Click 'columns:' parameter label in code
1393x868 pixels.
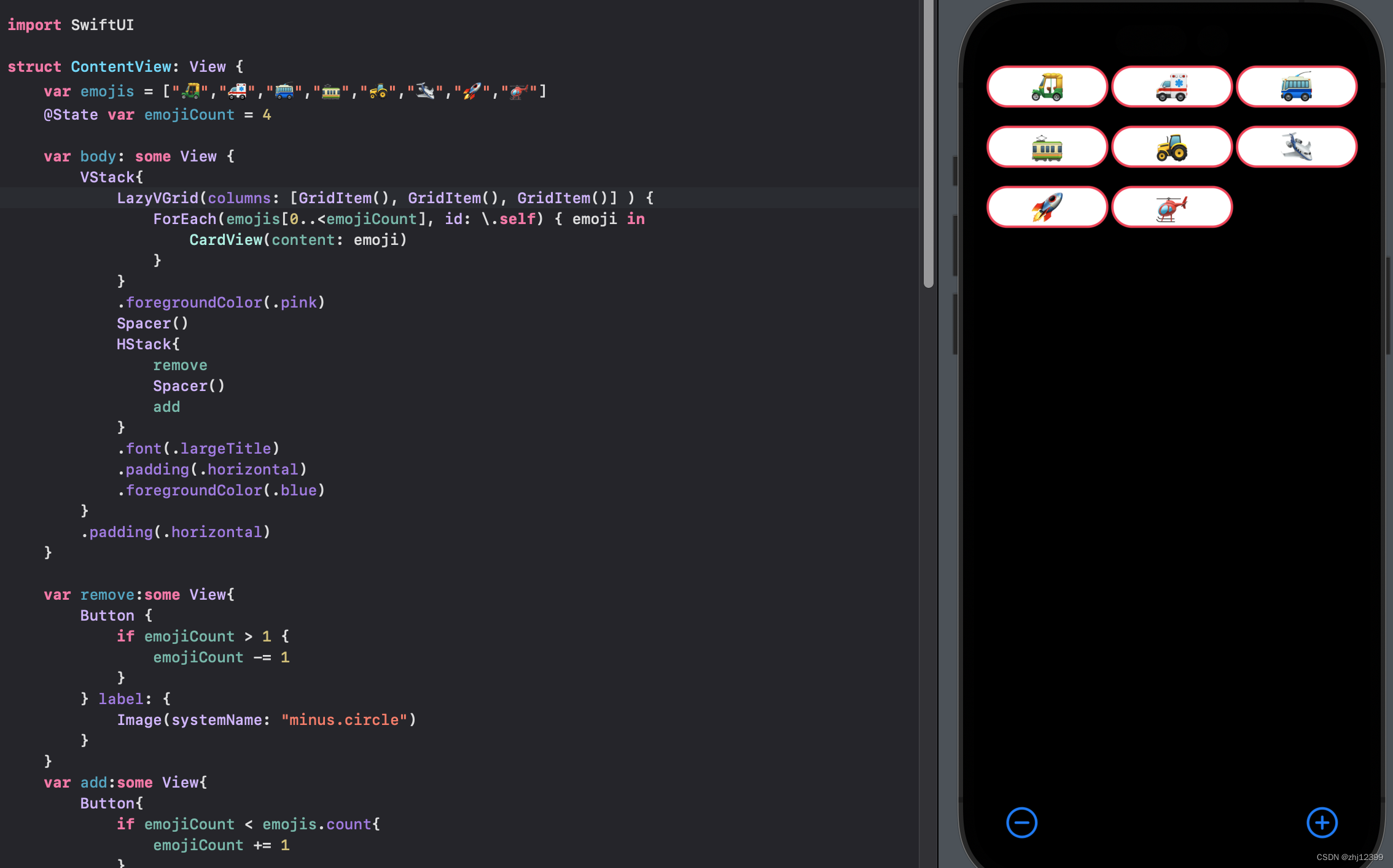click(243, 198)
